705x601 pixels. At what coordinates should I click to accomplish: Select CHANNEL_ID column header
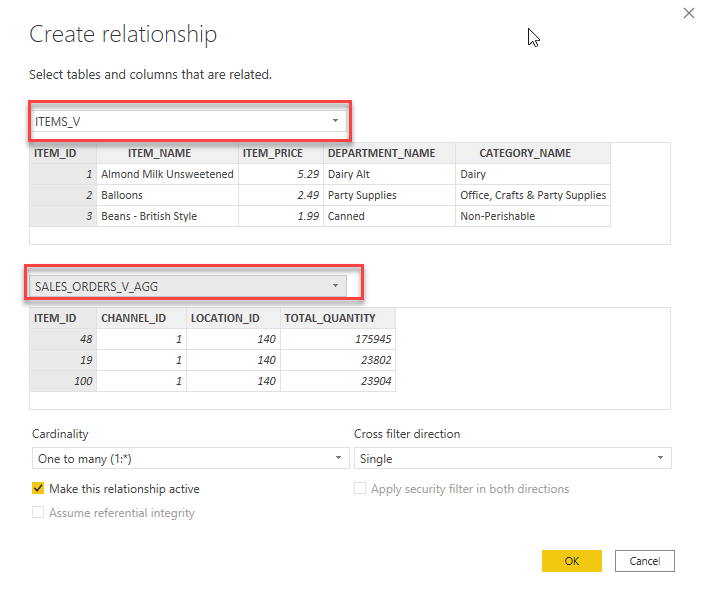(x=131, y=318)
